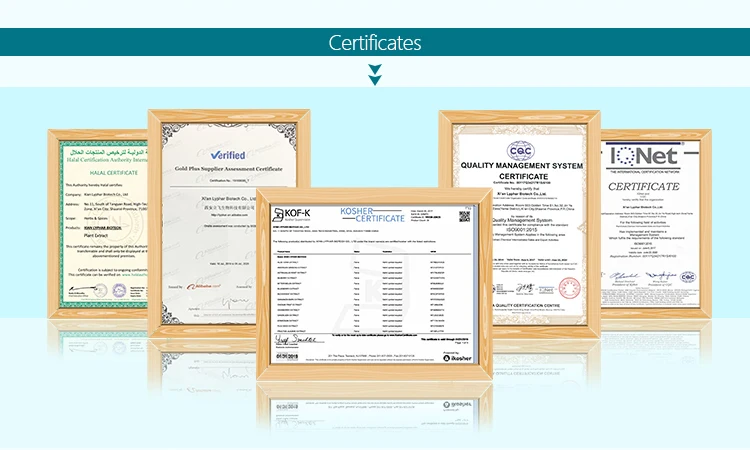Click the CQC globe logo
The image size is (750, 450).
point(520,151)
